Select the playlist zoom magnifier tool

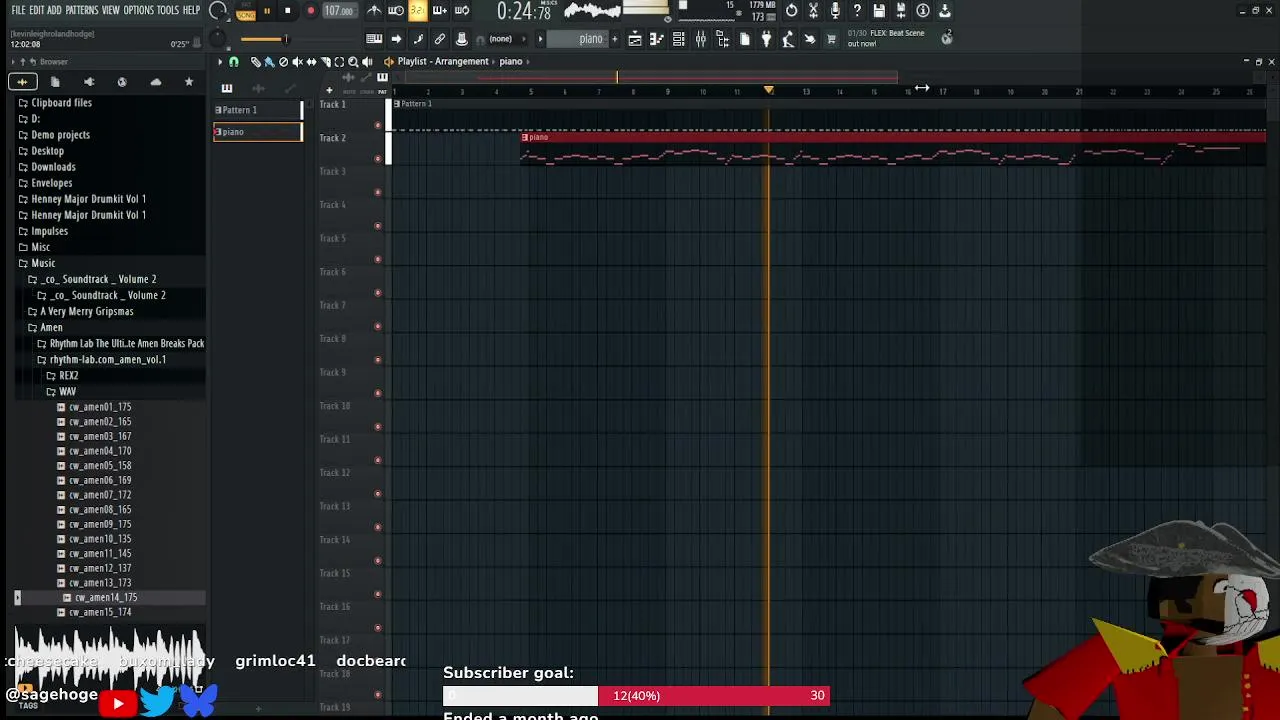(x=353, y=62)
